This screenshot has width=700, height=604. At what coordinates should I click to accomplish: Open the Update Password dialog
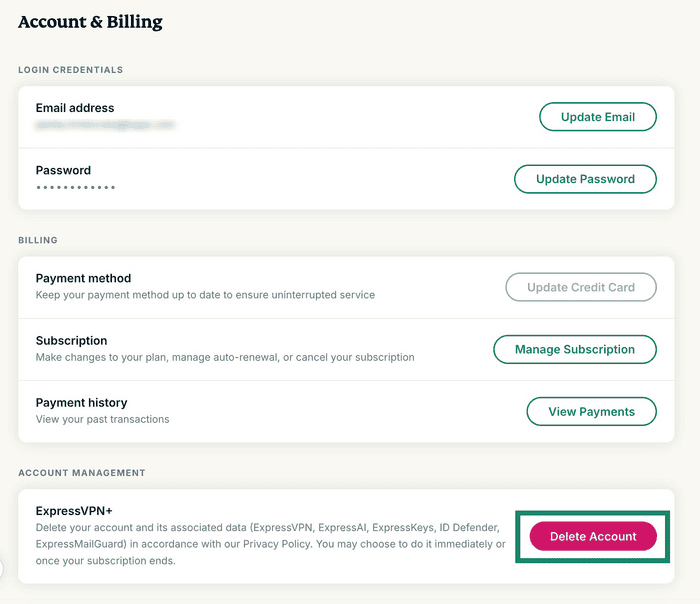pyautogui.click(x=585, y=179)
